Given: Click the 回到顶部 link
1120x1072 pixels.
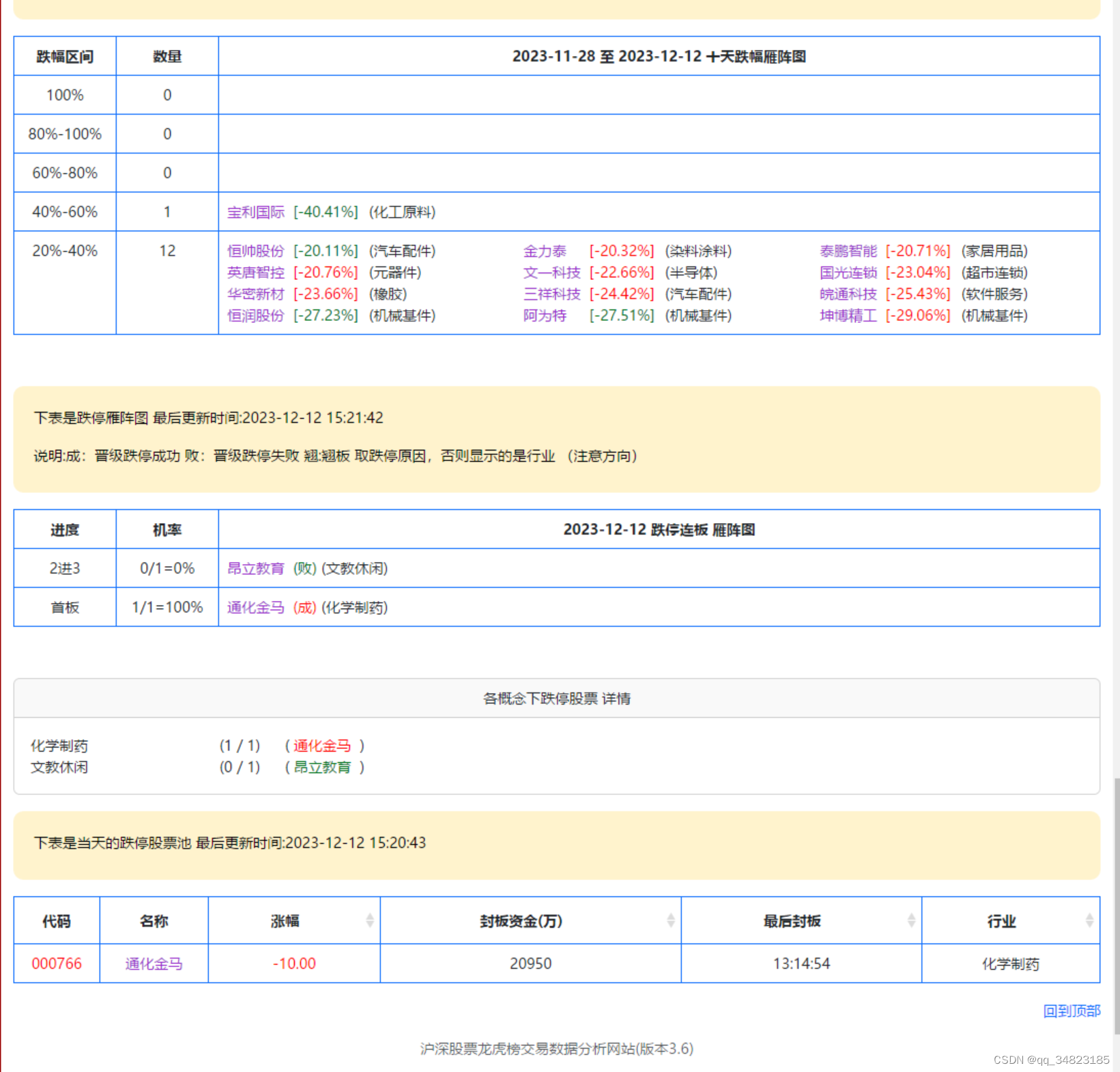Looking at the screenshot, I should click(x=1072, y=1011).
